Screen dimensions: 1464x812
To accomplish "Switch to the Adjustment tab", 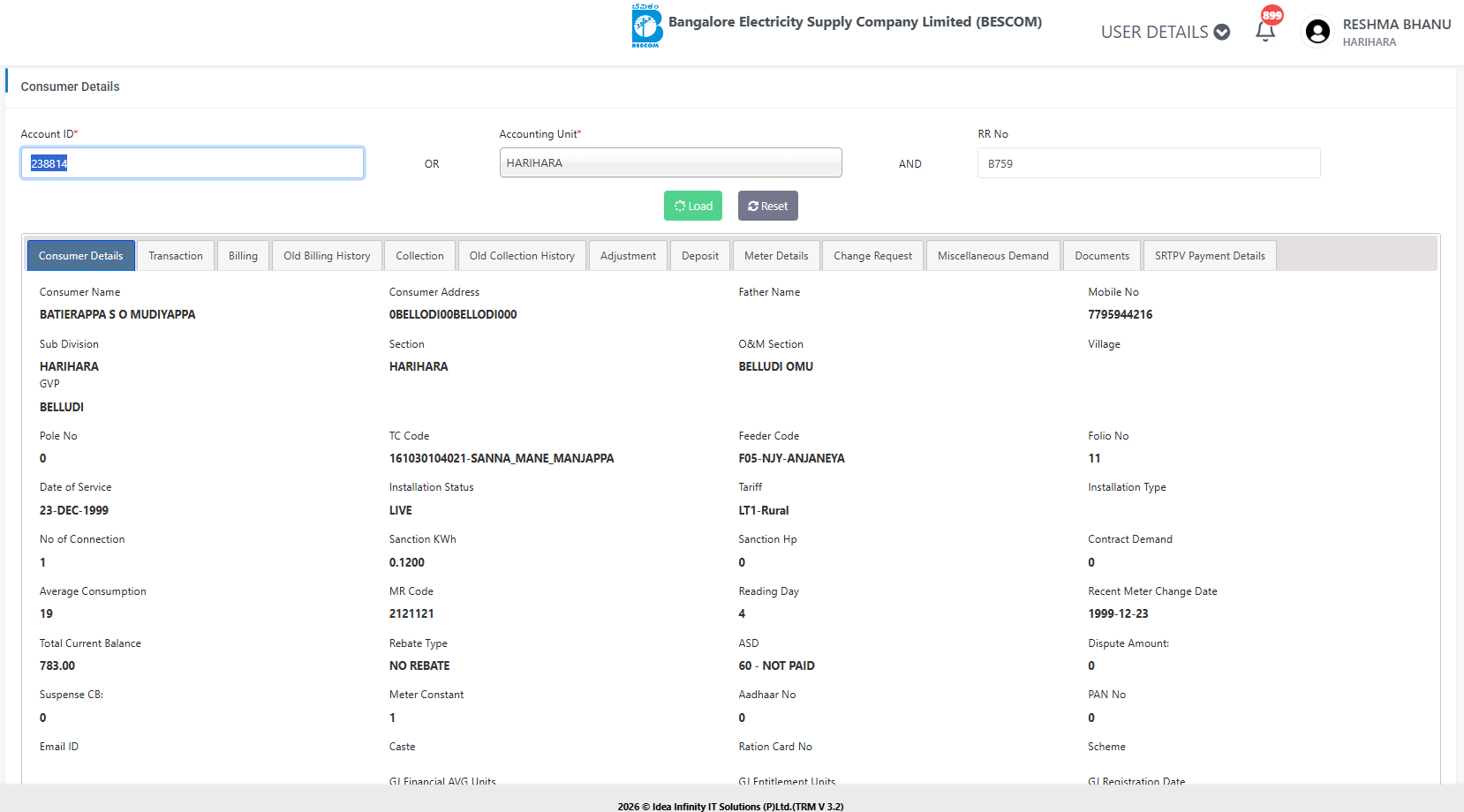I will click(628, 256).
